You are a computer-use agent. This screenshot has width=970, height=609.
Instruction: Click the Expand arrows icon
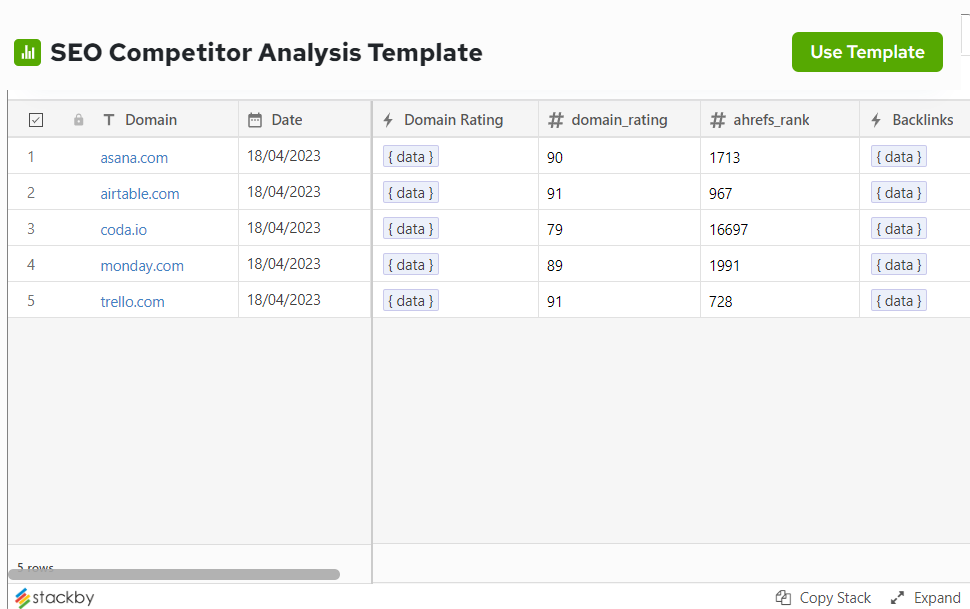898,598
